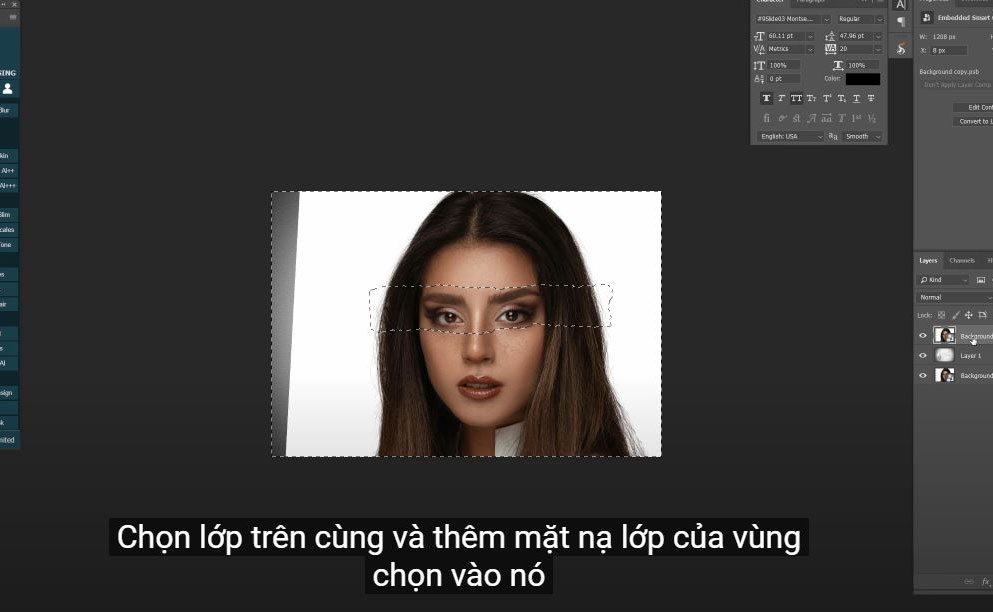Click user profile icon in left plugin panel
Screen dimensions: 993x612
pyautogui.click(x=8, y=89)
